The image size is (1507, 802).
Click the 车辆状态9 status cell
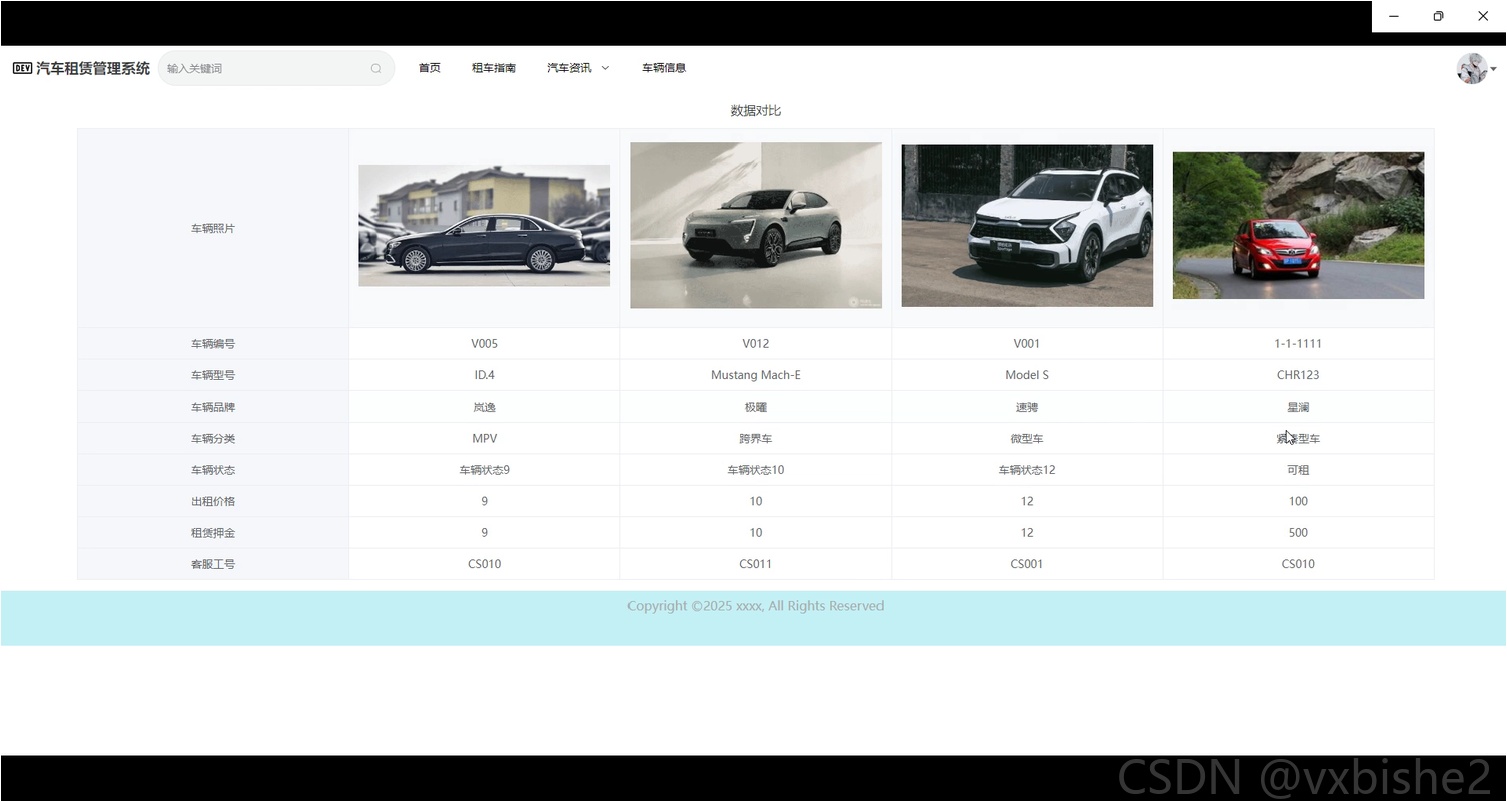tap(484, 470)
